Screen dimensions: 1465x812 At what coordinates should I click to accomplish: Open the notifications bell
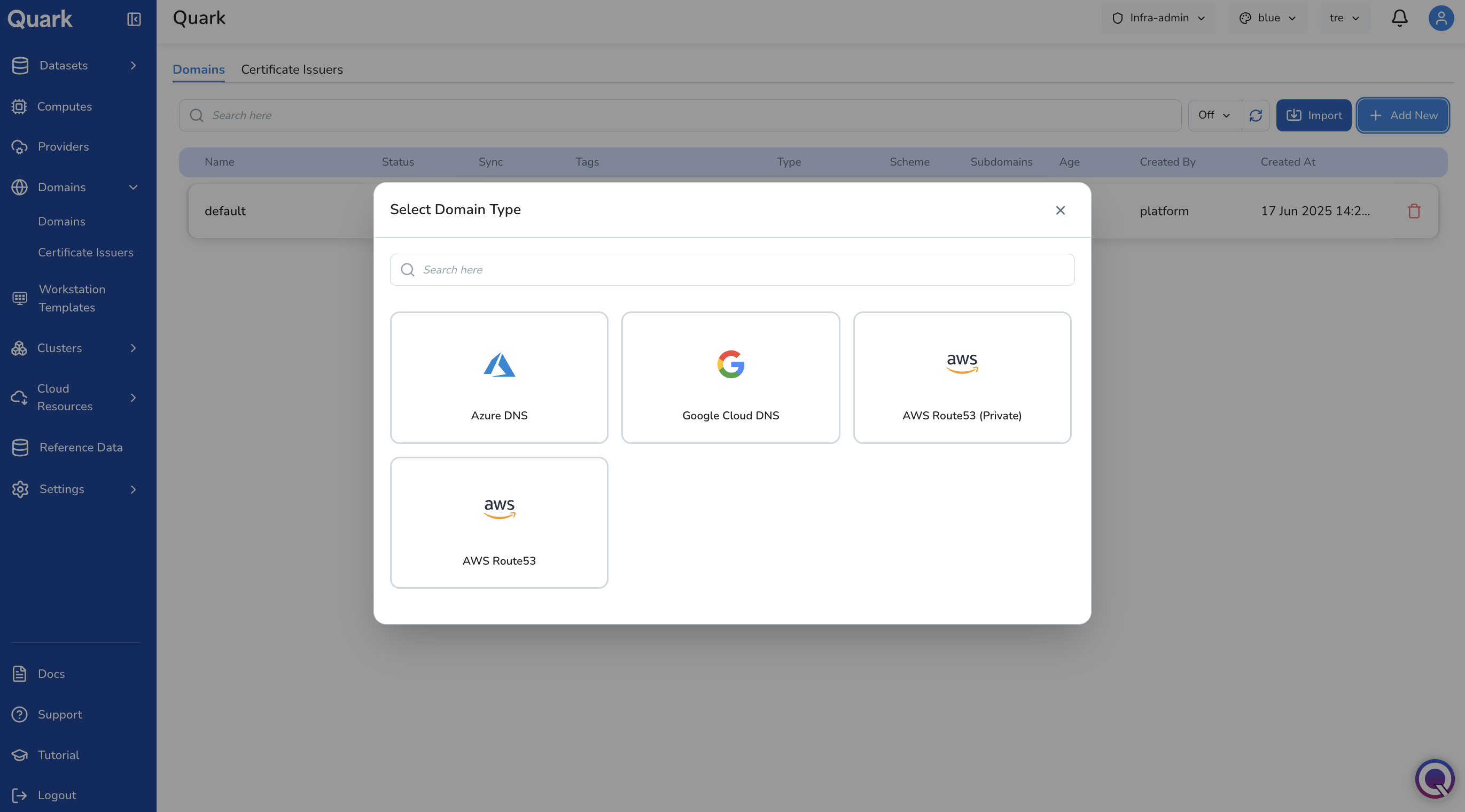pos(1399,18)
